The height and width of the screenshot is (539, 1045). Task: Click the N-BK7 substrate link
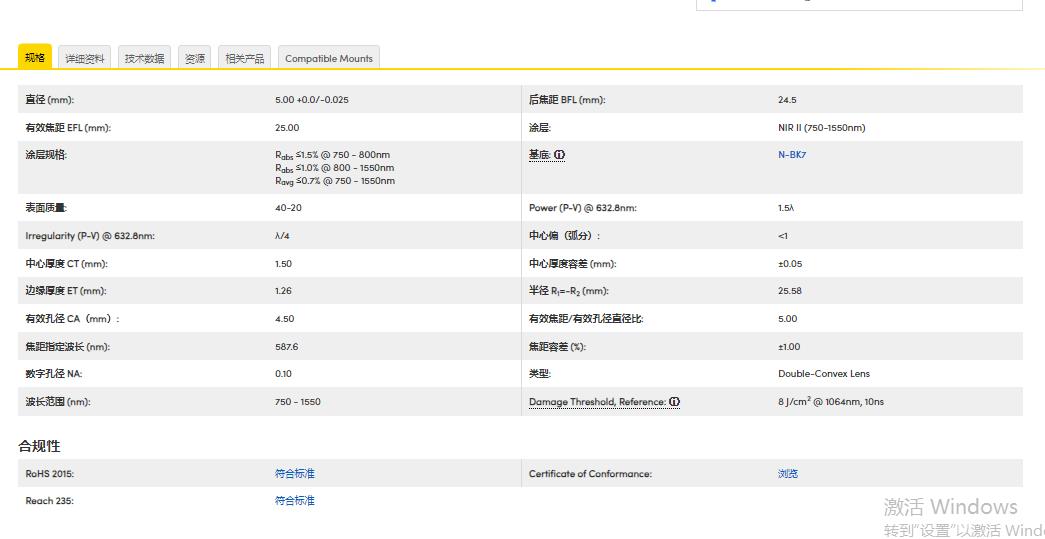791,155
